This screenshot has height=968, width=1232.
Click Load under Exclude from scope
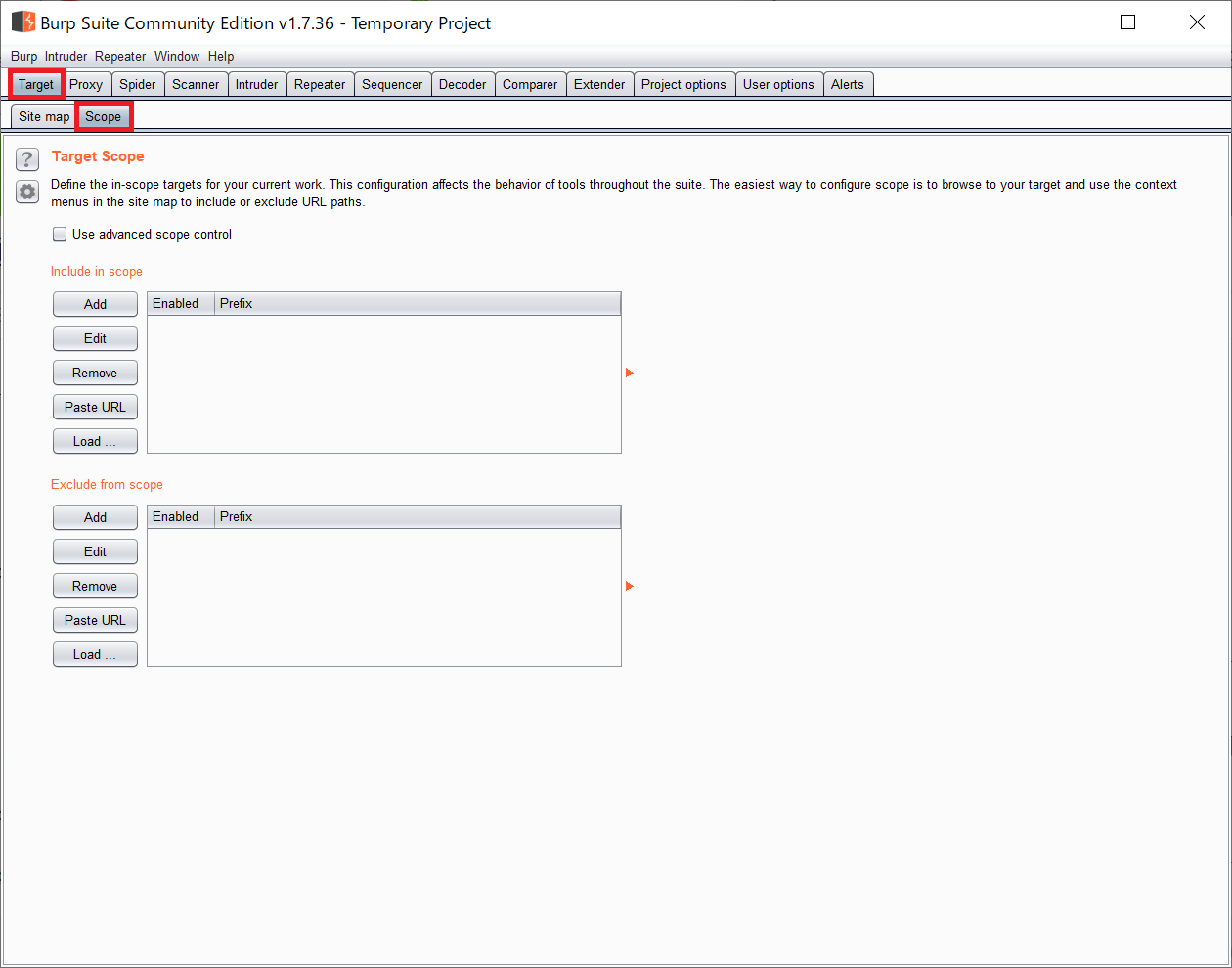(95, 654)
